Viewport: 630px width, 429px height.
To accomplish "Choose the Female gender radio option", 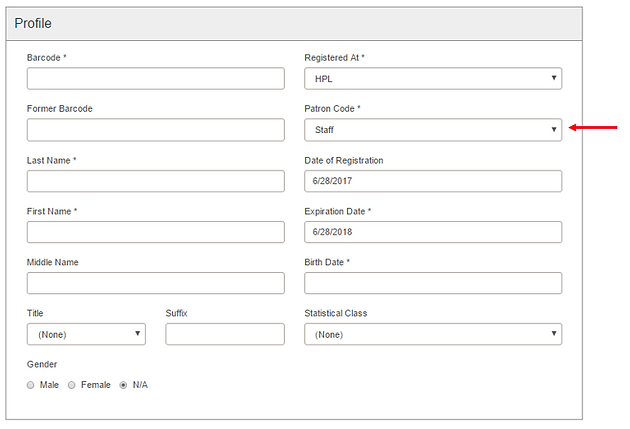I will click(x=72, y=385).
